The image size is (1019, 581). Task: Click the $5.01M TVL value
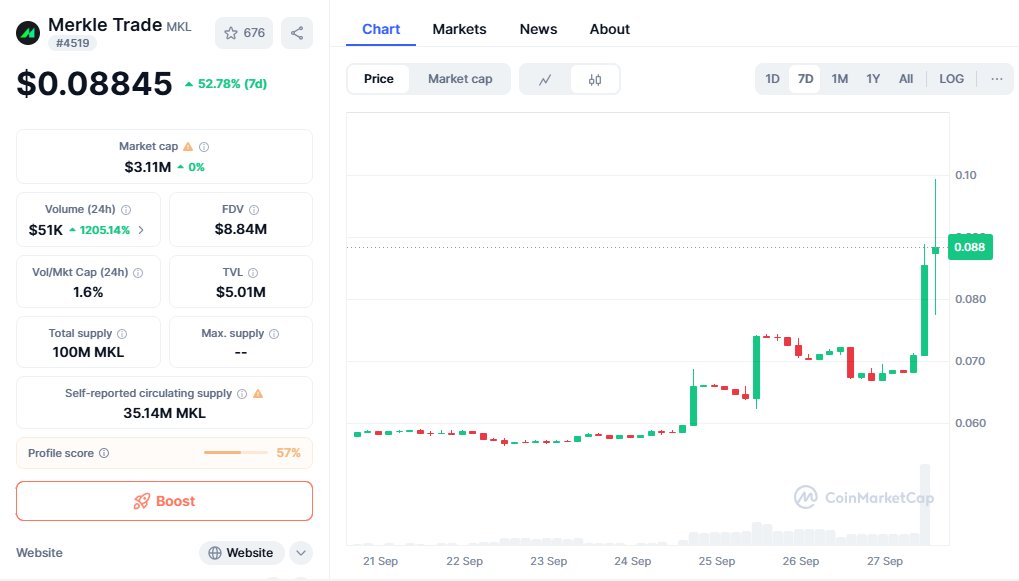click(x=241, y=292)
